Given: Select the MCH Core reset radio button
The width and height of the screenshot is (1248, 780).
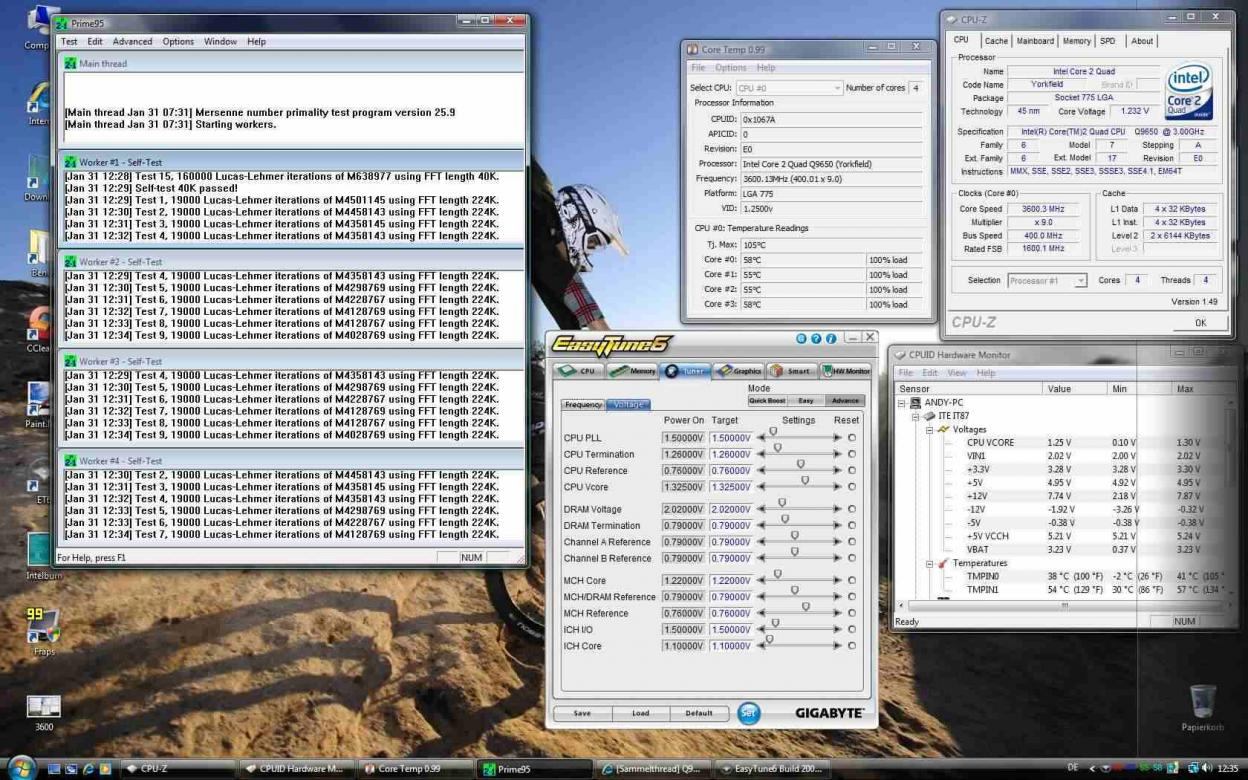Looking at the screenshot, I should [x=852, y=580].
